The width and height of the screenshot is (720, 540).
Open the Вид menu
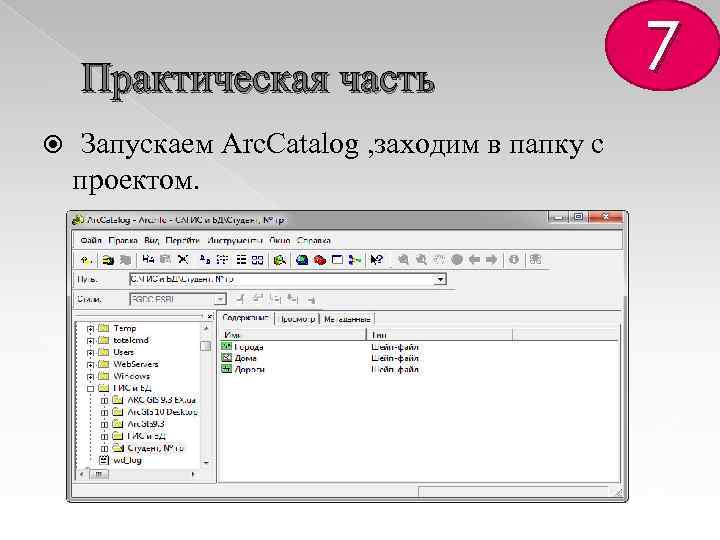(x=151, y=240)
